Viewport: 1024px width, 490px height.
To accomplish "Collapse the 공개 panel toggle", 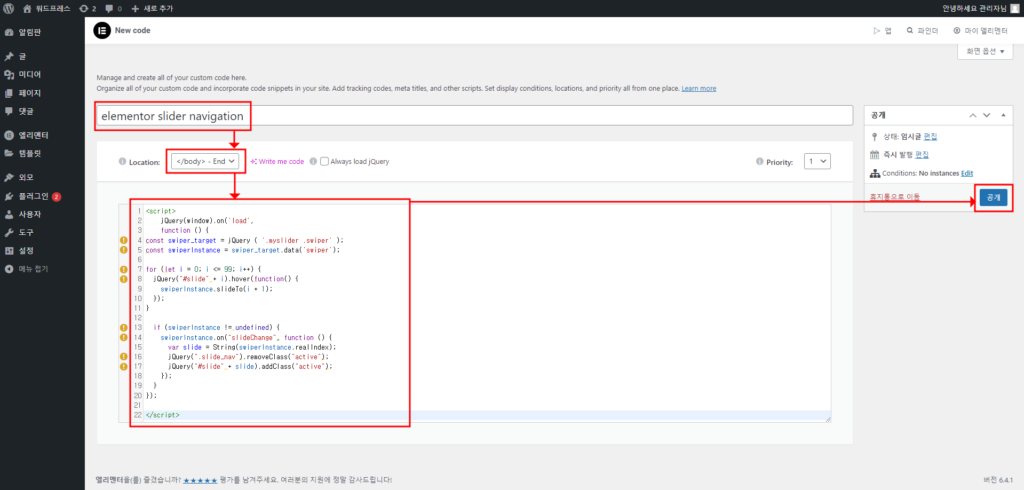I will pyautogui.click(x=1003, y=115).
